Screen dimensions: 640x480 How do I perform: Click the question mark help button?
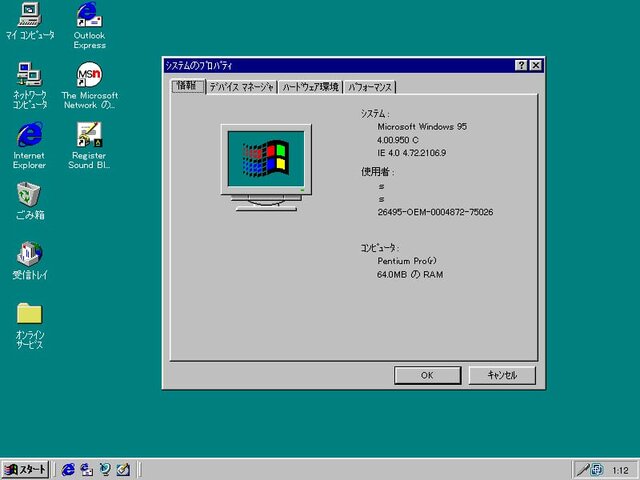[521, 65]
